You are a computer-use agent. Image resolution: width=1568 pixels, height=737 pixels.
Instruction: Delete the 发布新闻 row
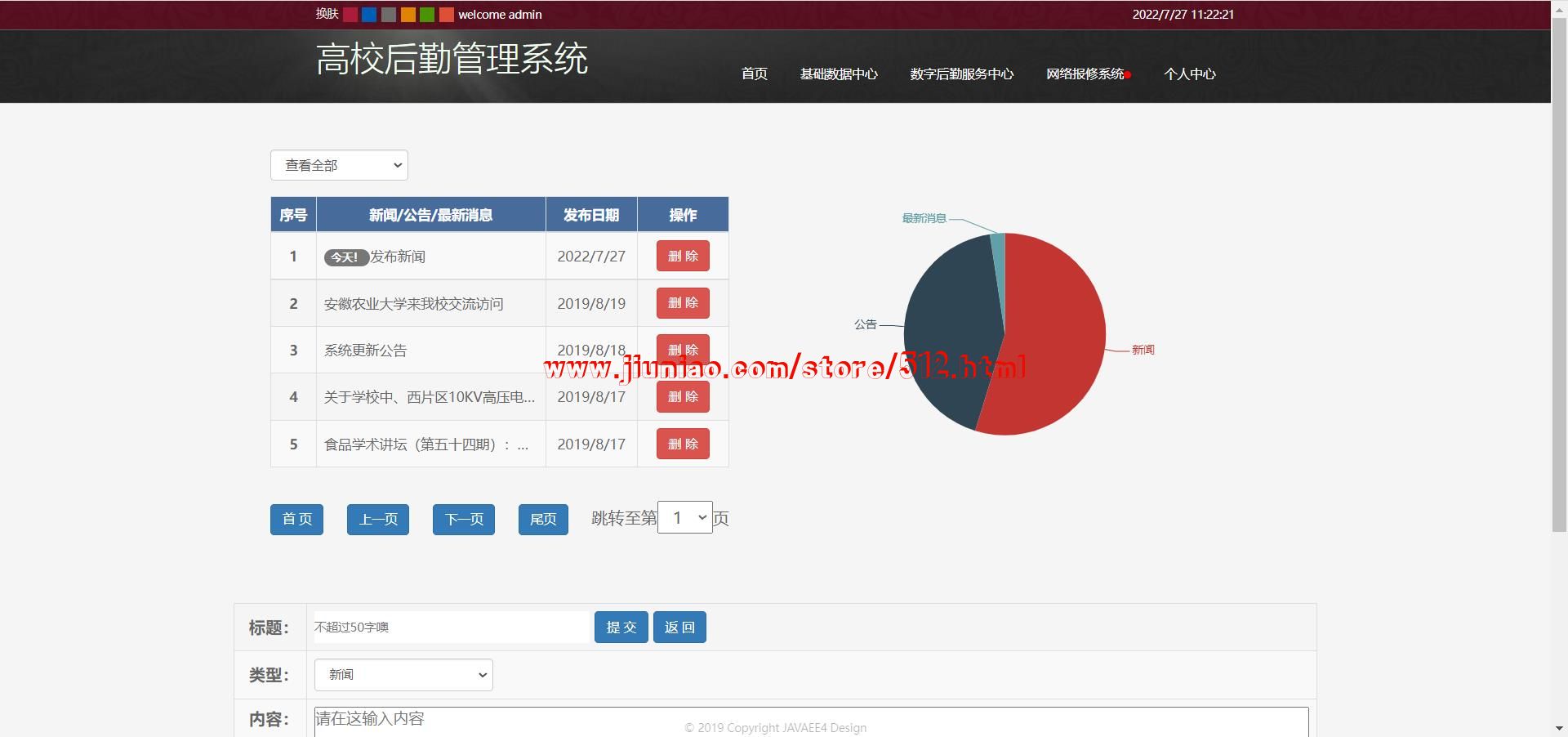pyautogui.click(x=683, y=256)
